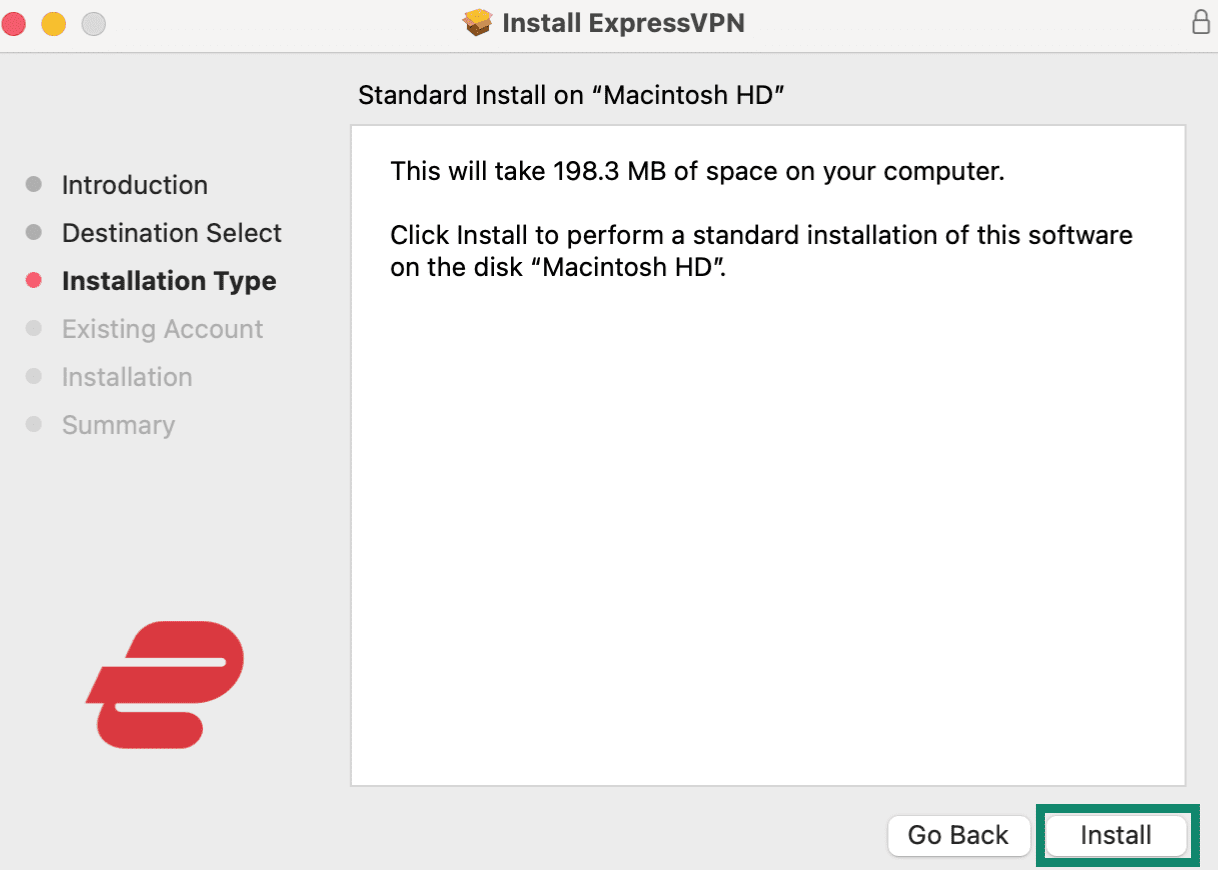Click the Installation step label
This screenshot has width=1218, height=870.
coord(127,377)
